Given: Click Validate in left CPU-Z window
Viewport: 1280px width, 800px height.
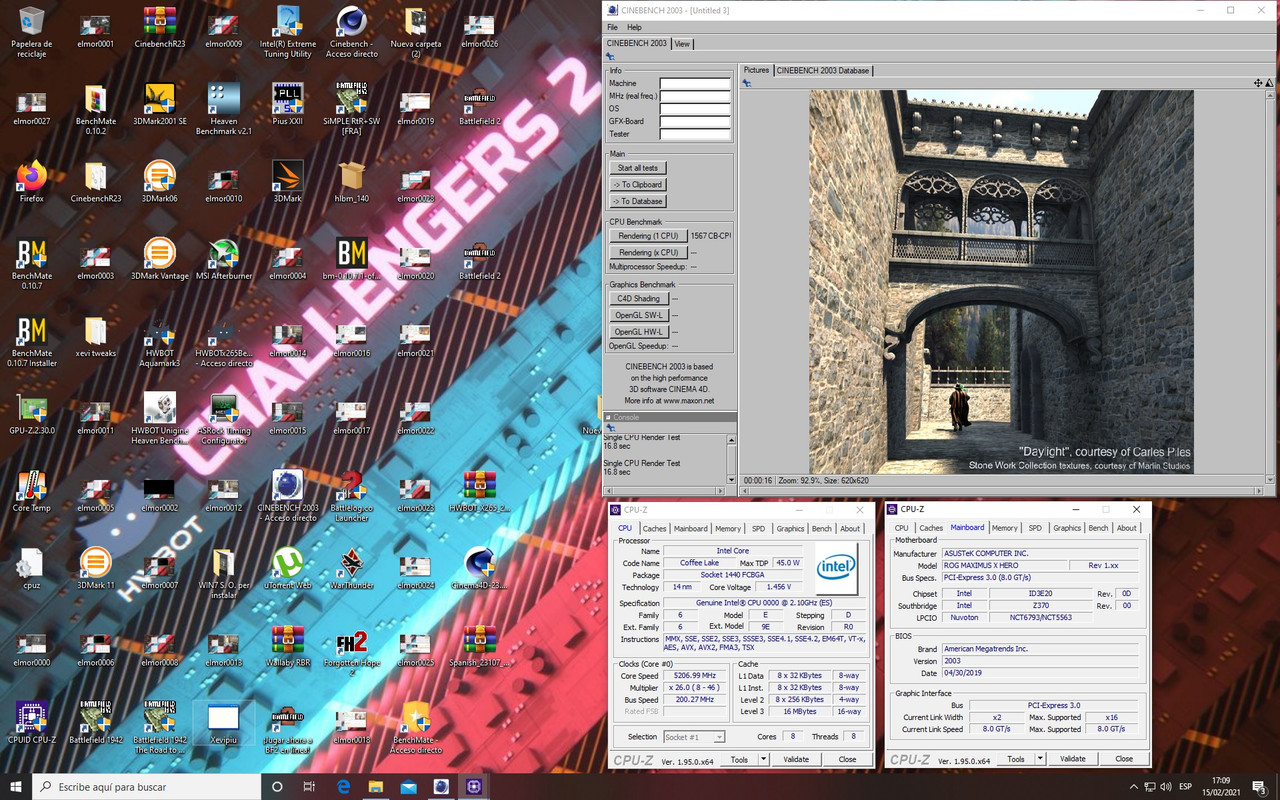Looking at the screenshot, I should [x=796, y=760].
